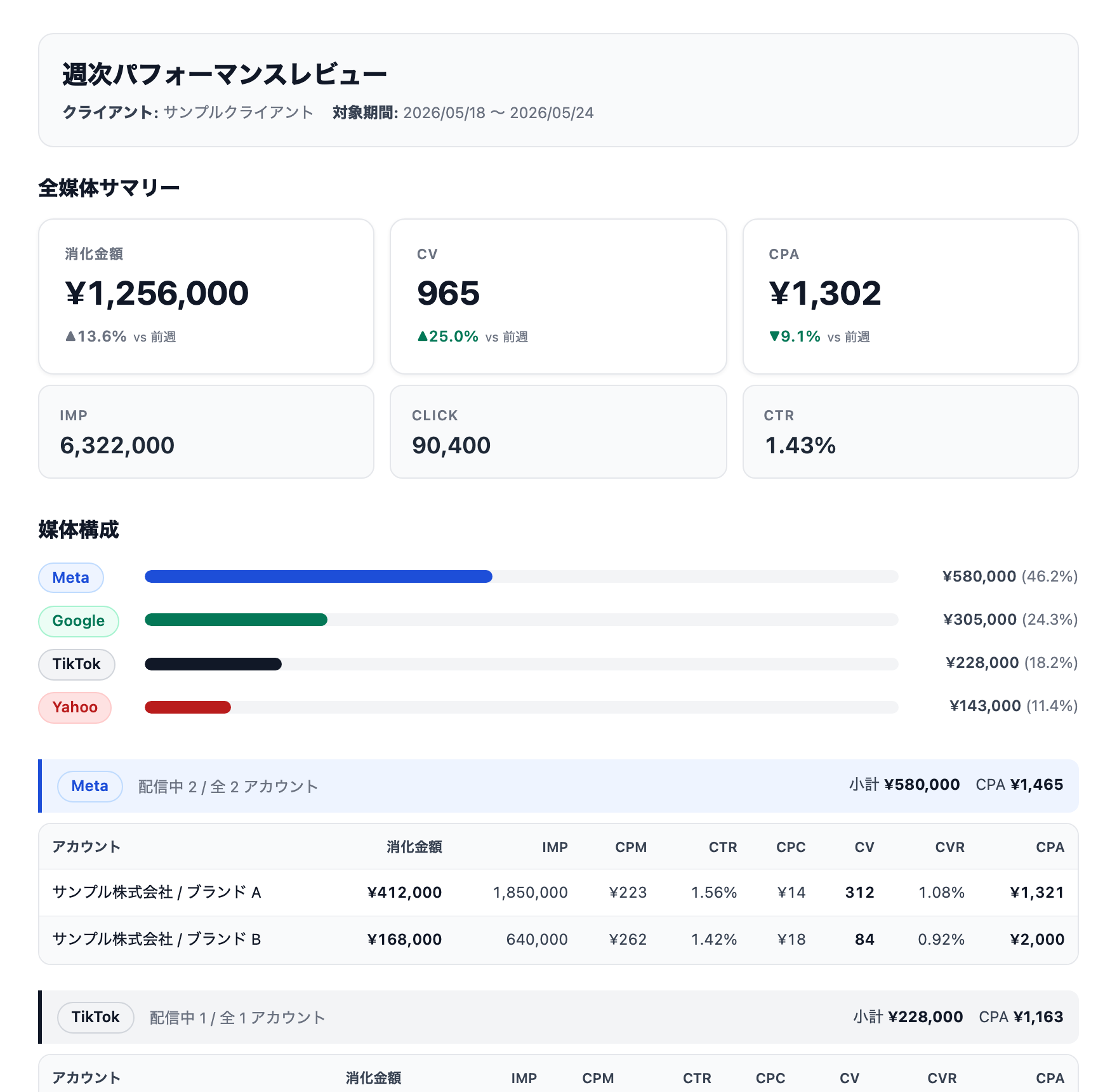Select the サンプル株式会社 / ブランド A row

(558, 893)
